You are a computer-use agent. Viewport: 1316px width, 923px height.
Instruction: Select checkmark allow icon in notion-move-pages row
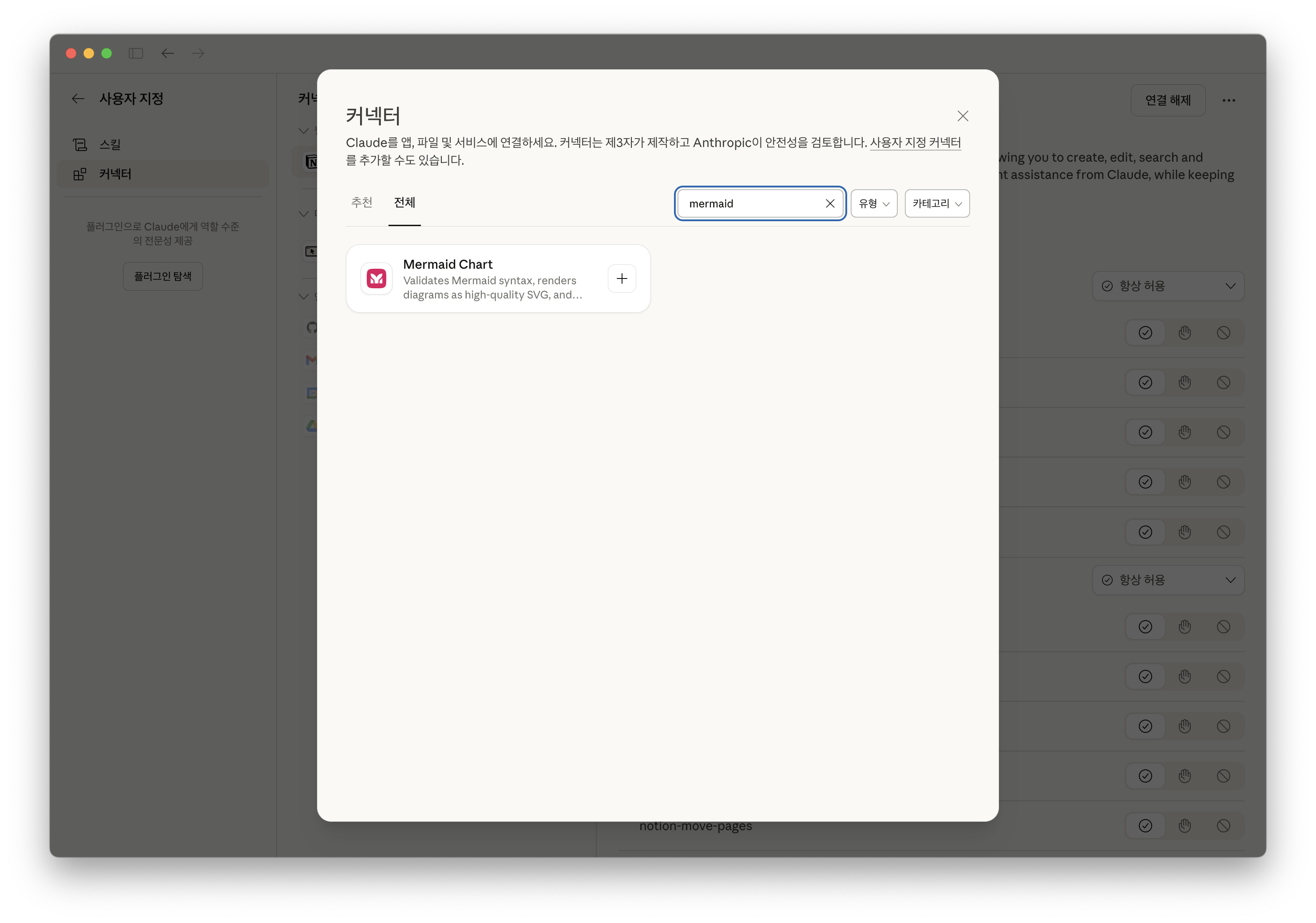coord(1145,826)
